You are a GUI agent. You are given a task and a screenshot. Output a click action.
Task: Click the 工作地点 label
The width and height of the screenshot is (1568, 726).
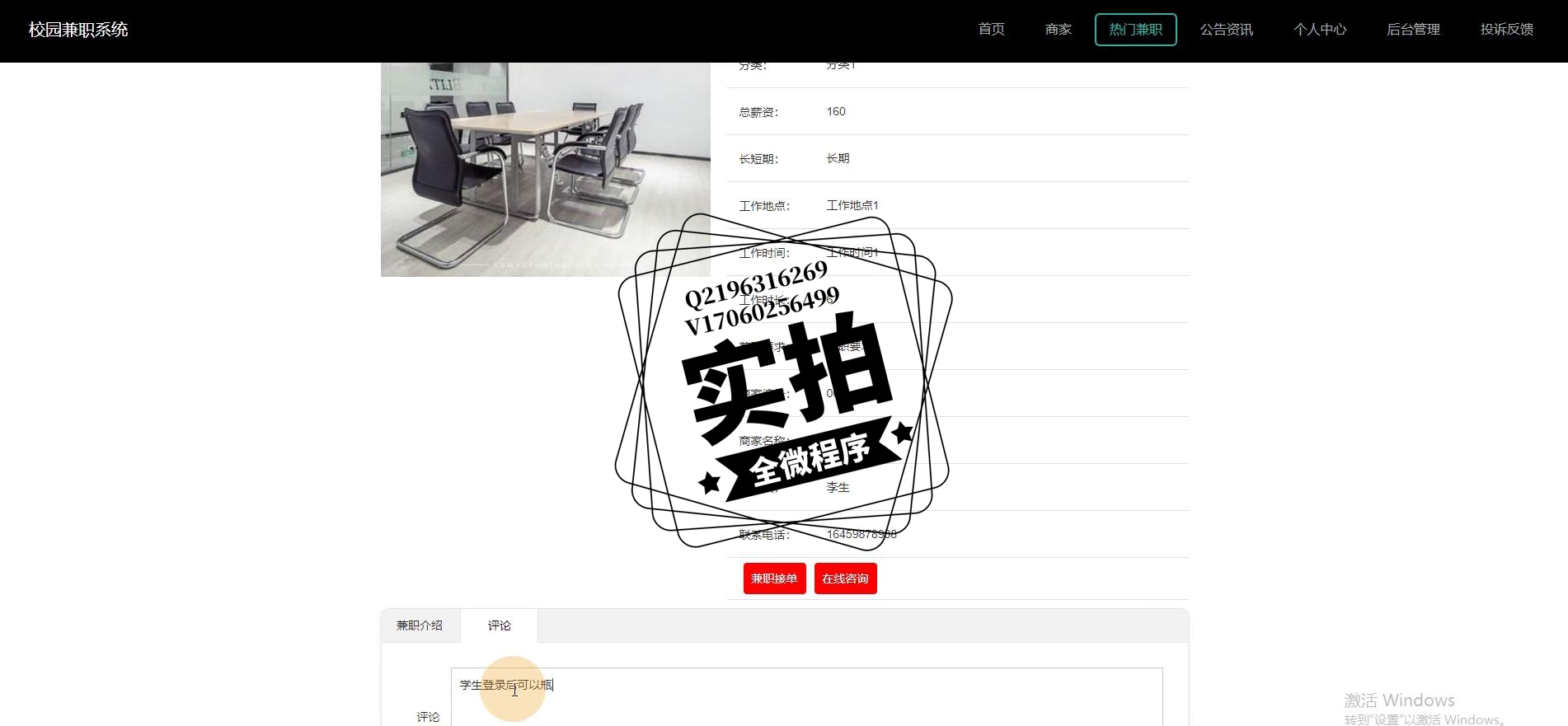(764, 206)
